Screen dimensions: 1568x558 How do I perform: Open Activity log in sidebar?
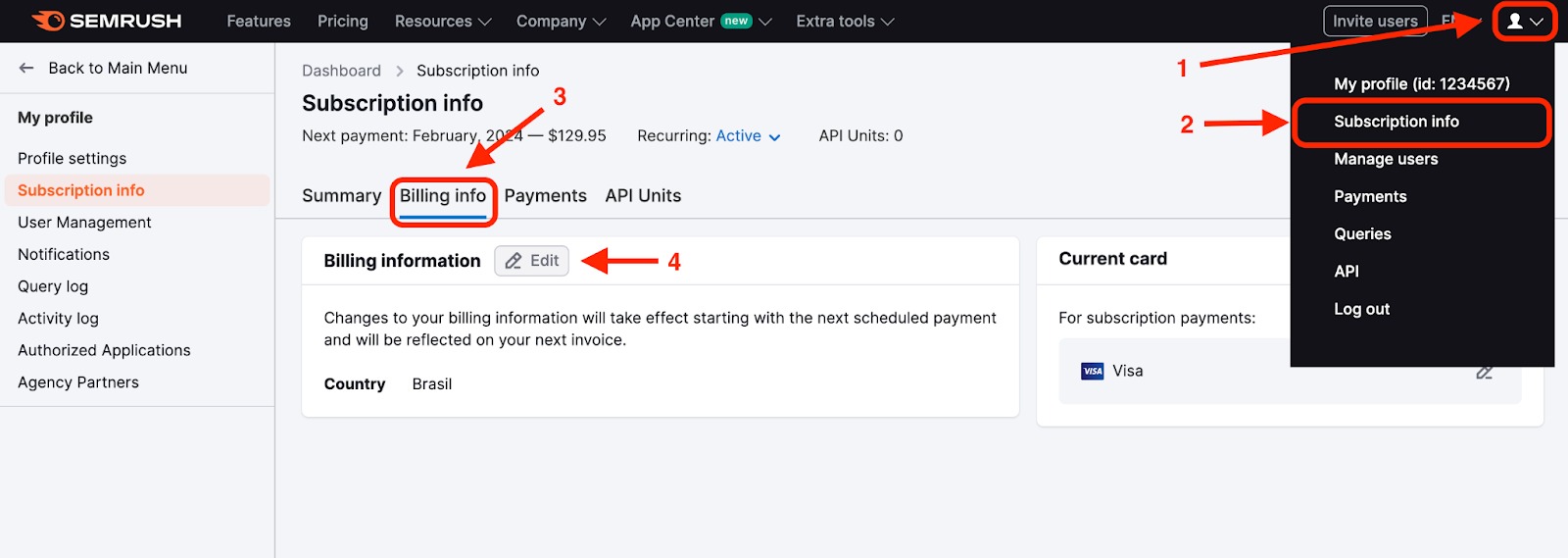[58, 319]
